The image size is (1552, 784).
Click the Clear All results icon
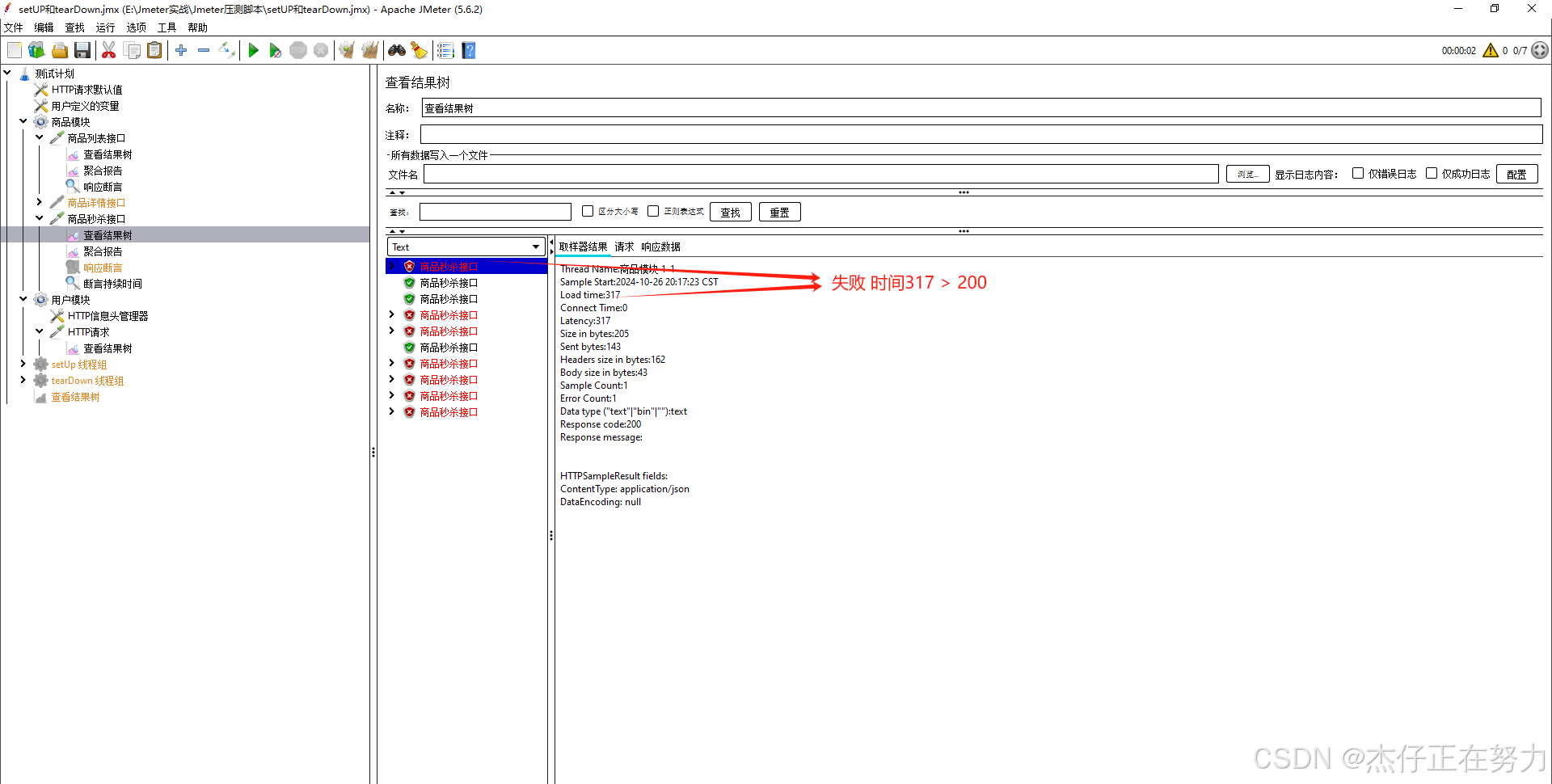(370, 50)
